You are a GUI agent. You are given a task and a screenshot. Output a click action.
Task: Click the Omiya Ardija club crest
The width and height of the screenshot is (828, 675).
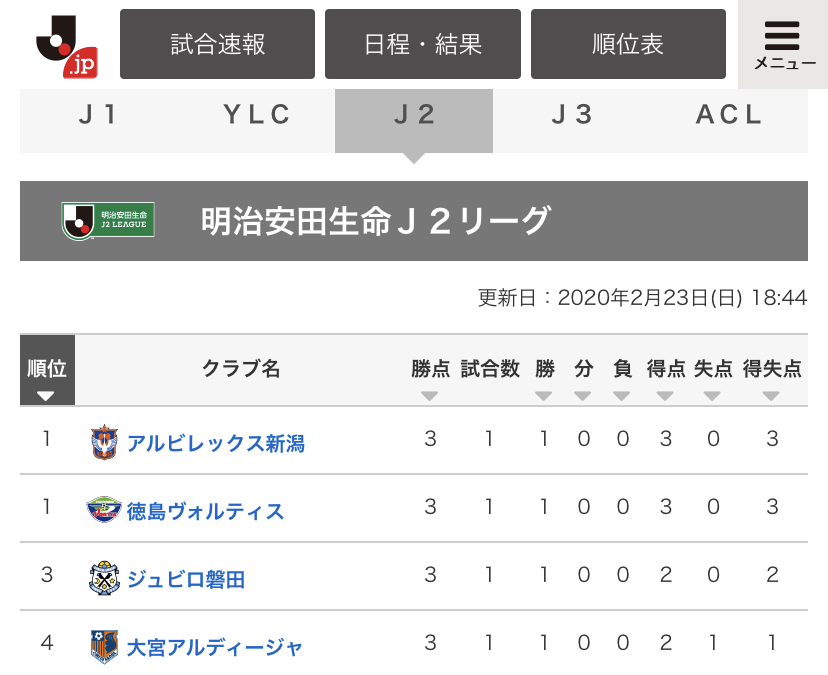pos(104,646)
